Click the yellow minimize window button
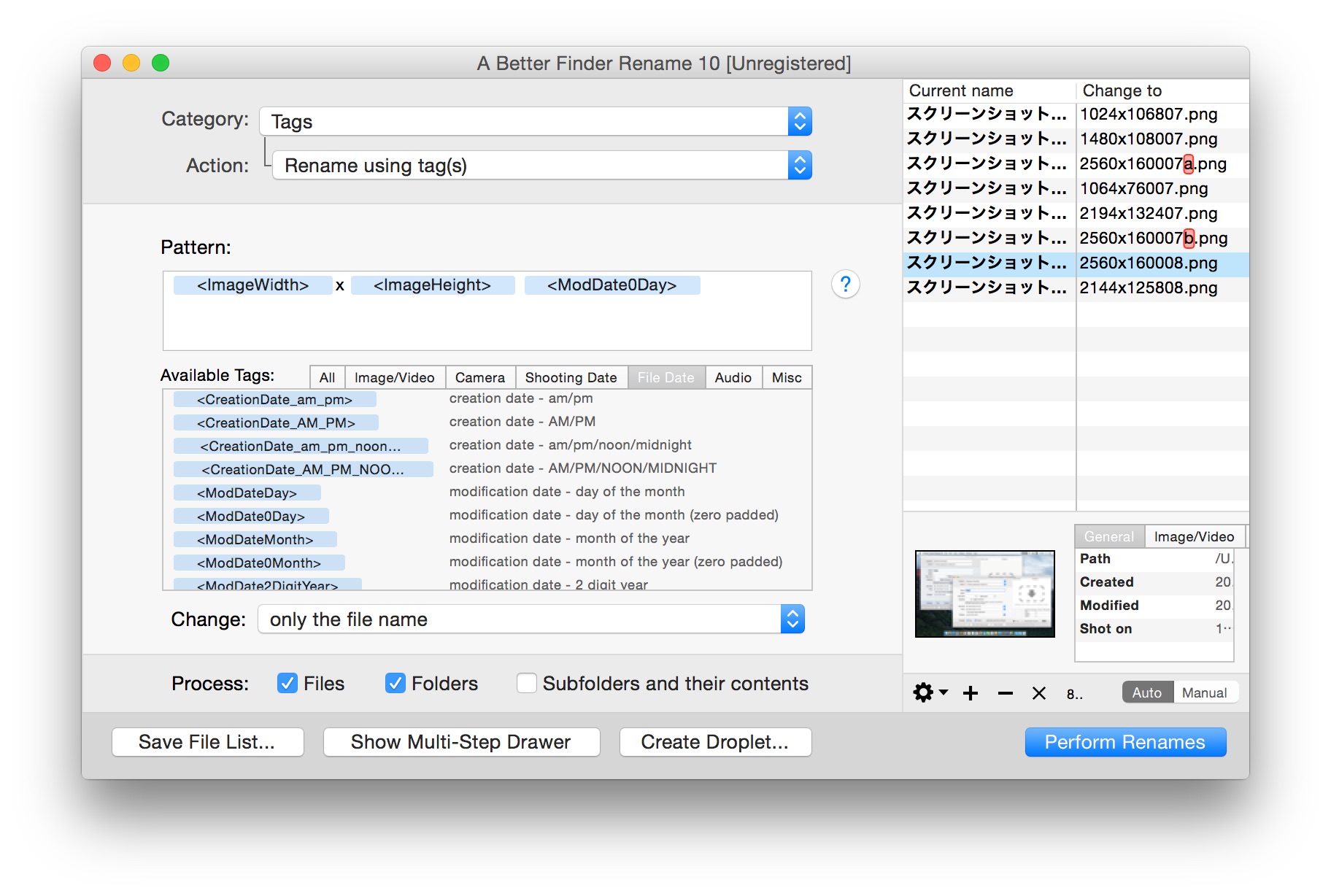The width and height of the screenshot is (1331, 896). (131, 63)
